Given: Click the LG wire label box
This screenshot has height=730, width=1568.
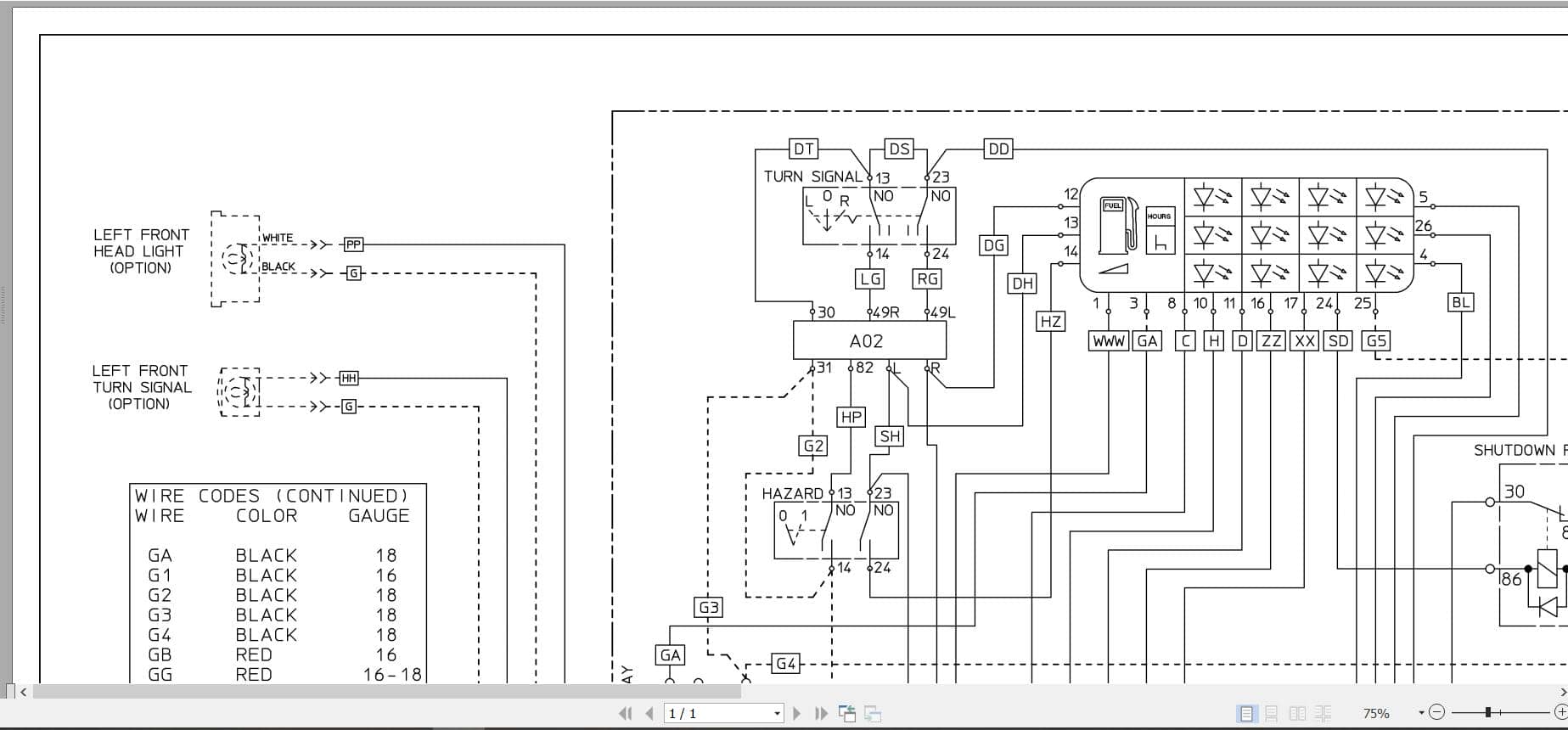Looking at the screenshot, I should 870,278.
